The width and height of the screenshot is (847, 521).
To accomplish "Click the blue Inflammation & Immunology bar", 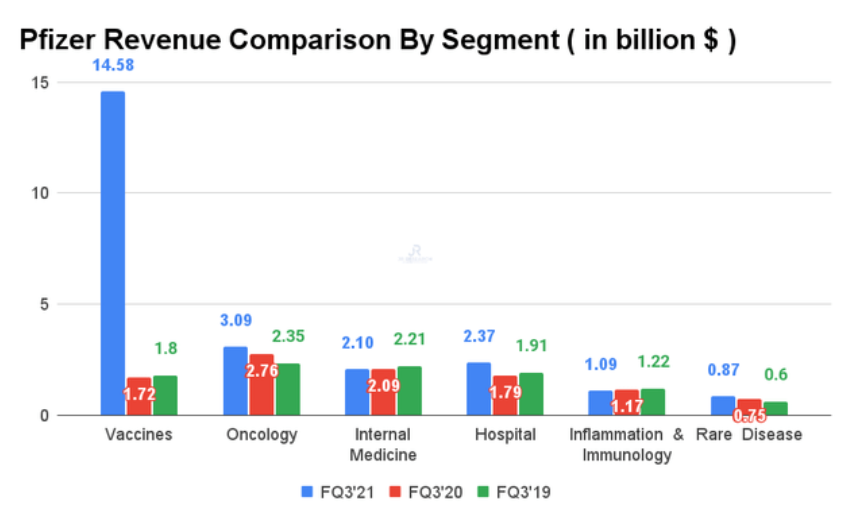I will (x=601, y=403).
